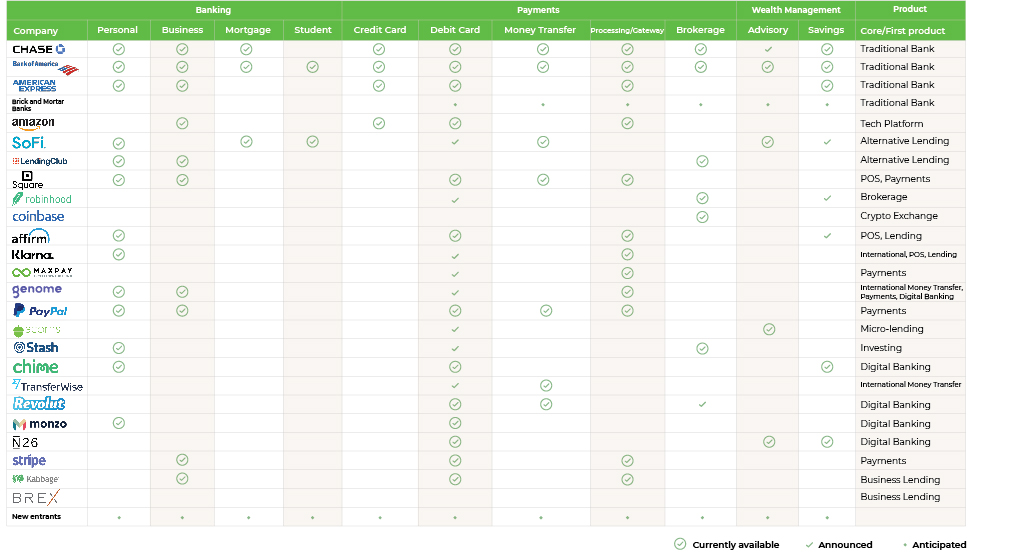The image size is (1015, 555).
Task: Select the 'Savings' column header
Action: coord(826,30)
